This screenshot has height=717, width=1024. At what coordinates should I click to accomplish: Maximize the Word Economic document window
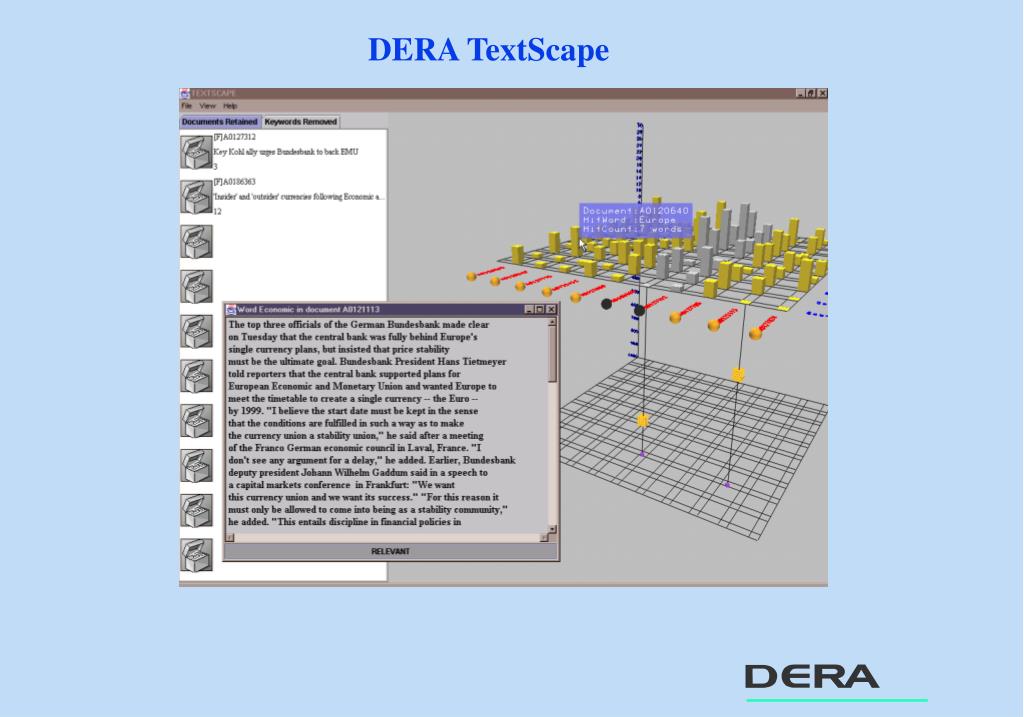click(x=540, y=310)
